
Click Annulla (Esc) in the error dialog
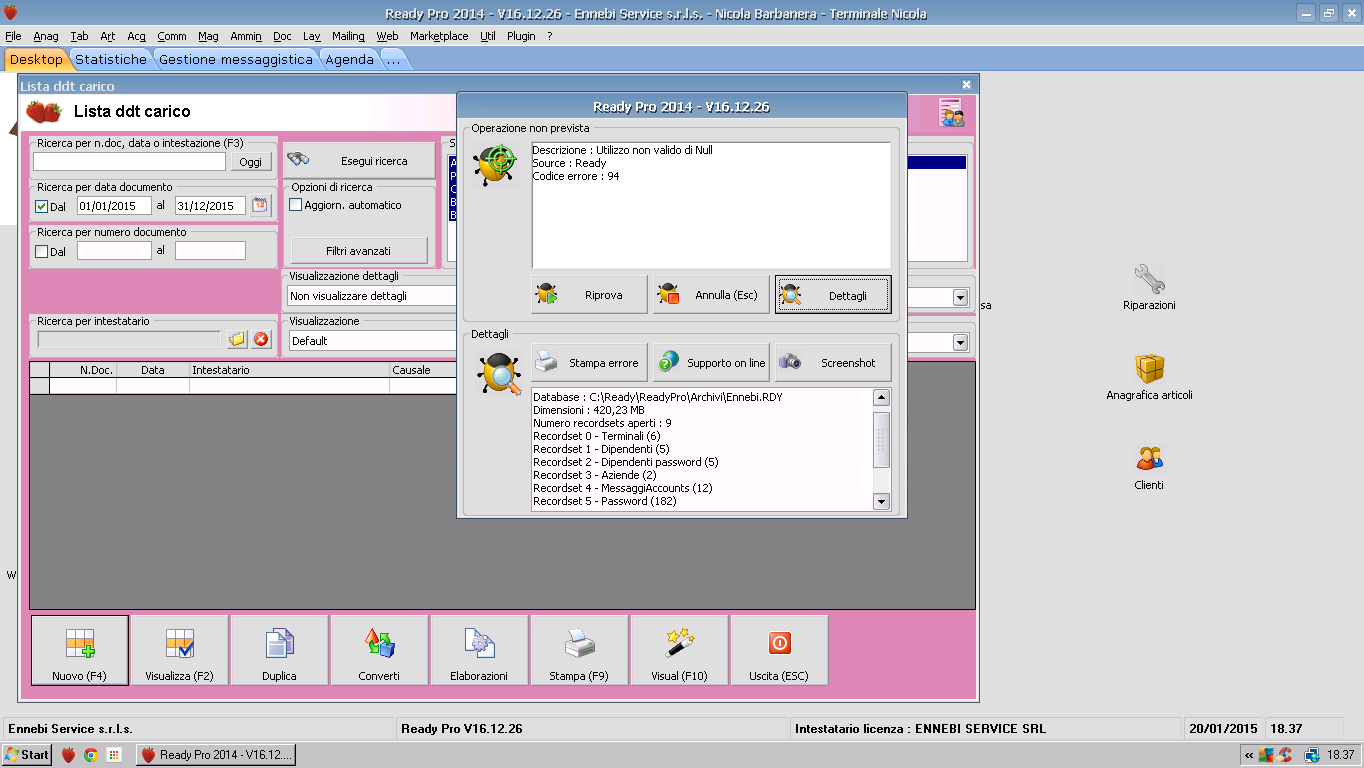711,295
